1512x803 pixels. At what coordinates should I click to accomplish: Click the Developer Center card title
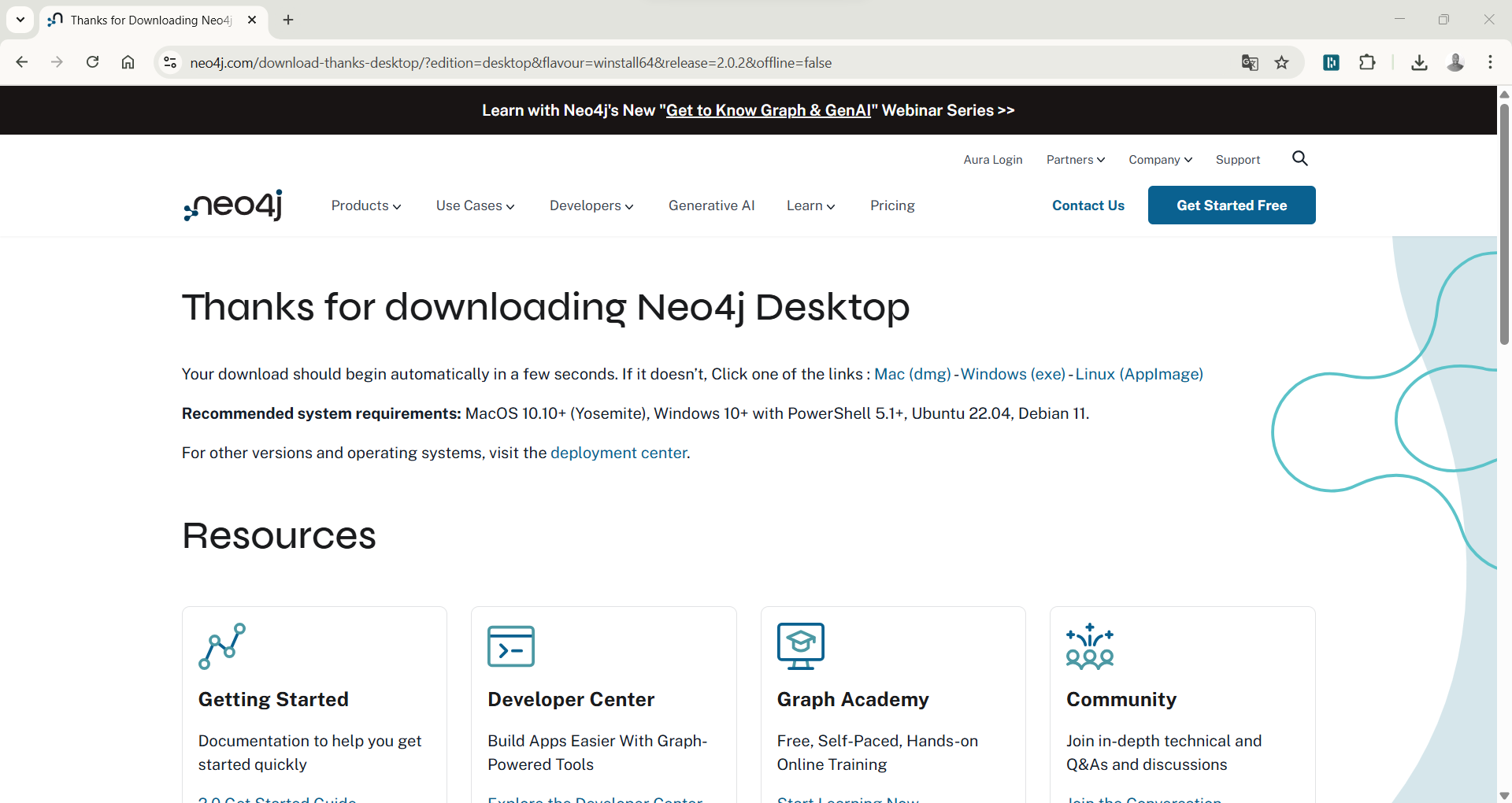(x=571, y=699)
